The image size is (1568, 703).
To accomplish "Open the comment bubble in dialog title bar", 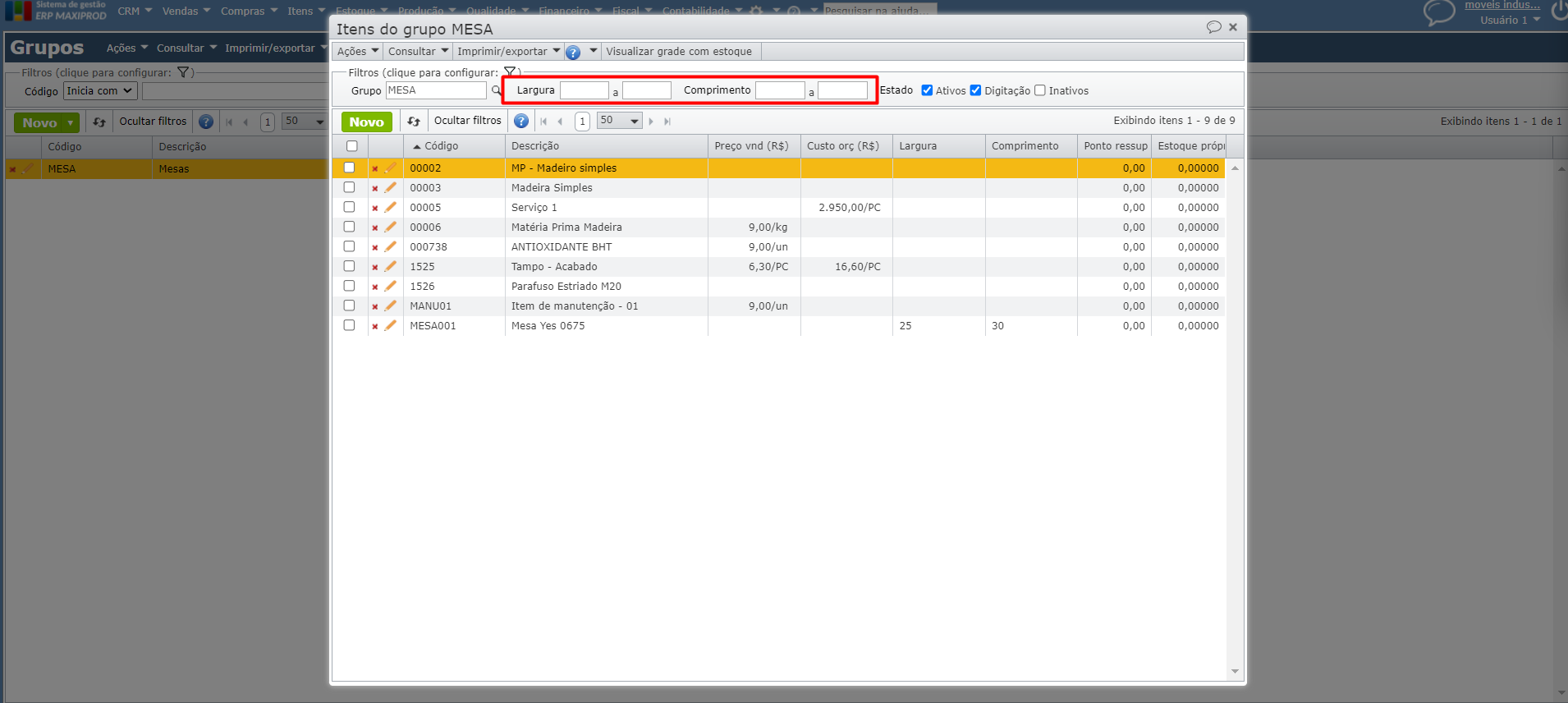I will (x=1213, y=27).
